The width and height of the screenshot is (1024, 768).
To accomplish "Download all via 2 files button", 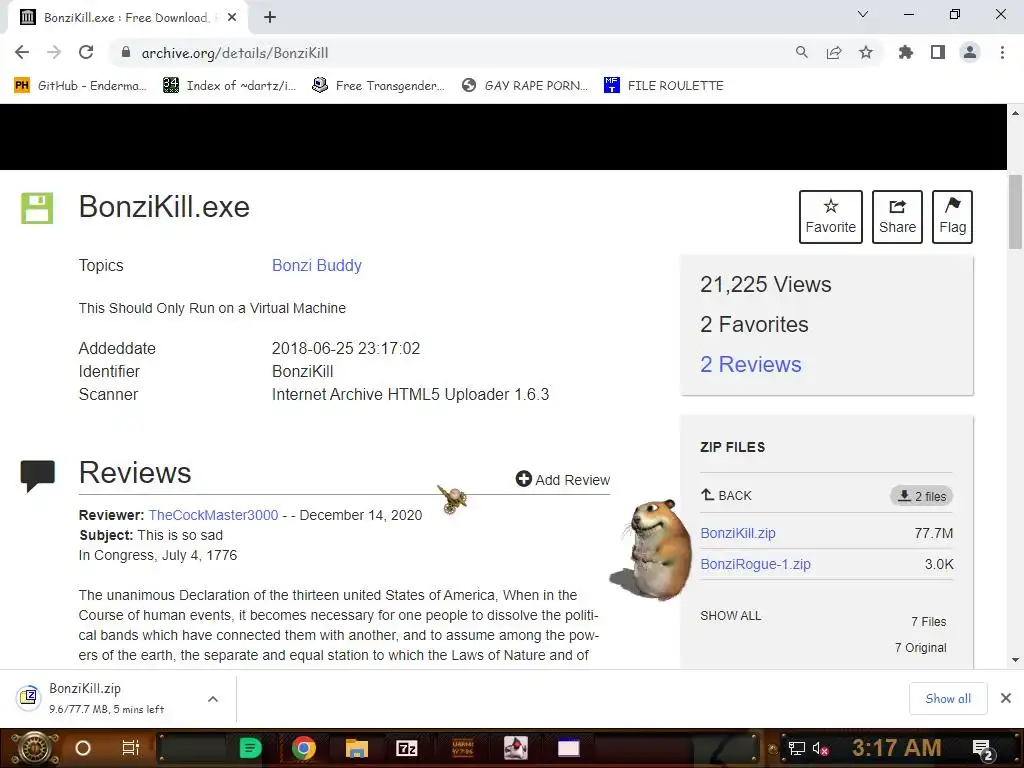I will point(921,496).
